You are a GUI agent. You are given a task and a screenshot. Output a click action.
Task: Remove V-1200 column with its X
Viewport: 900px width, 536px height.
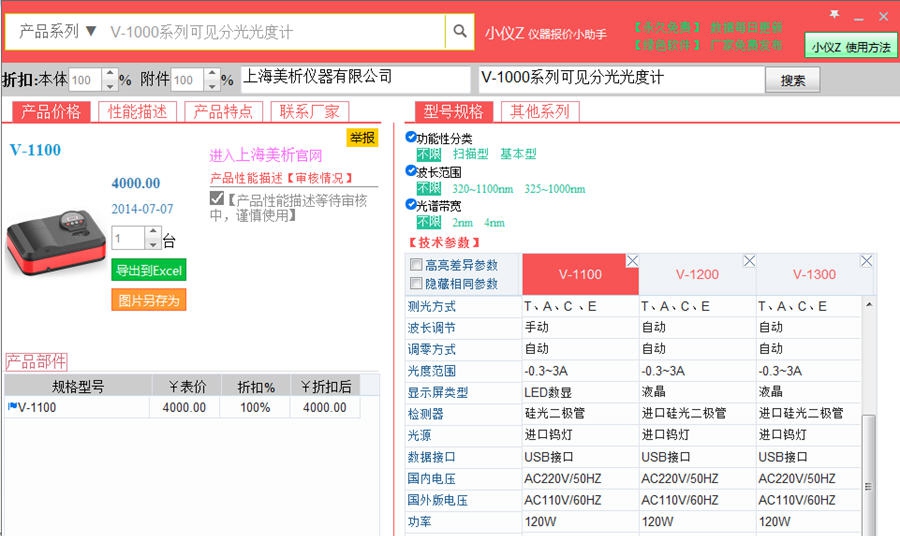(749, 261)
